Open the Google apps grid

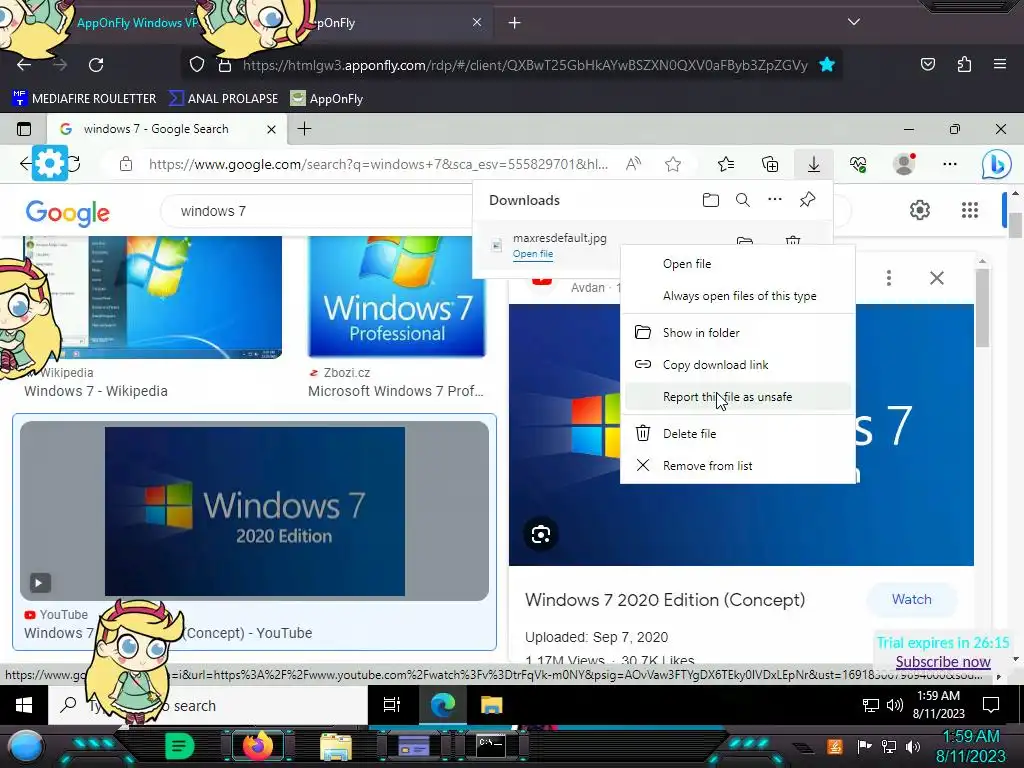click(970, 210)
